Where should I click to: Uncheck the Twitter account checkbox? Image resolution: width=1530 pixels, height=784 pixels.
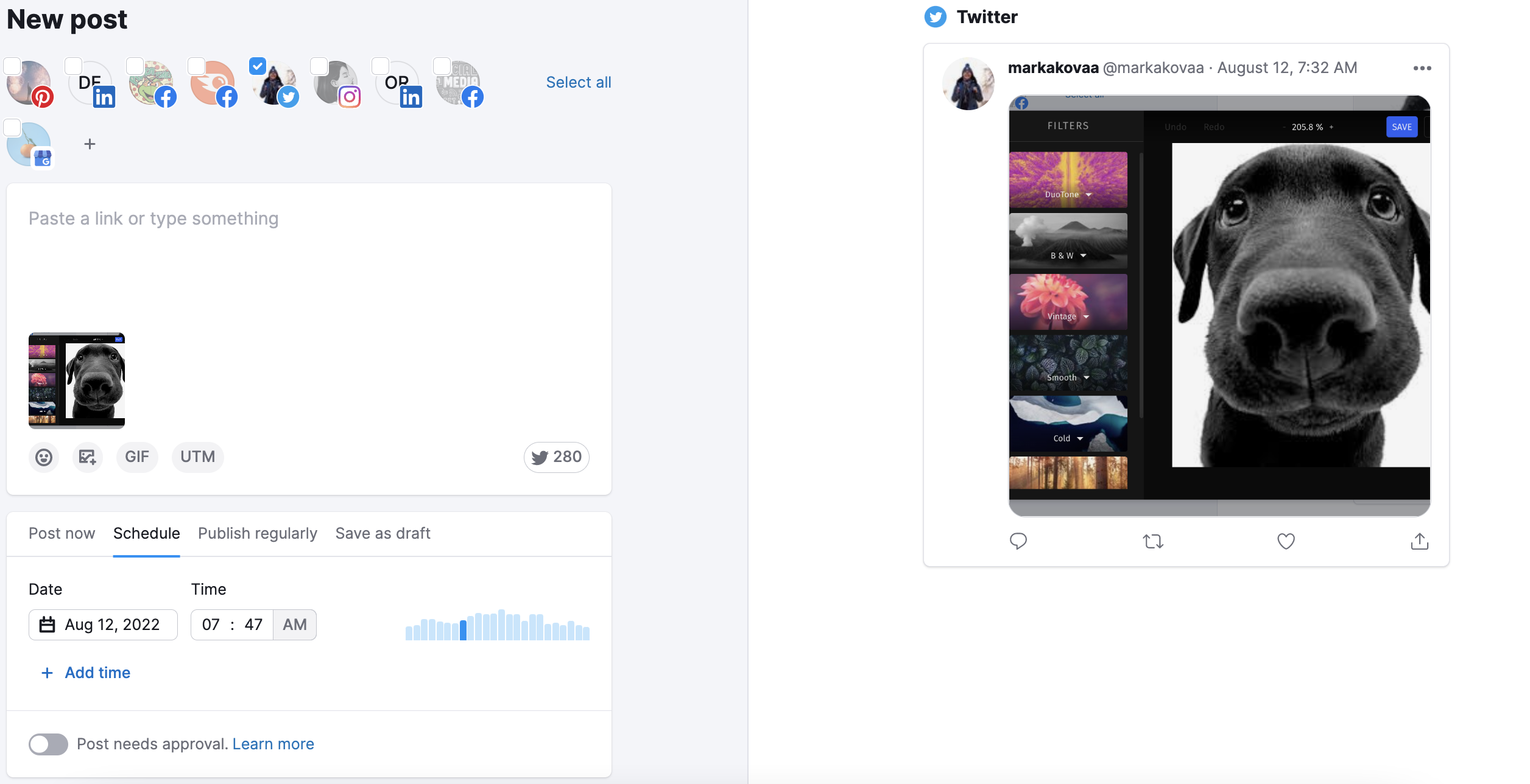pos(258,66)
